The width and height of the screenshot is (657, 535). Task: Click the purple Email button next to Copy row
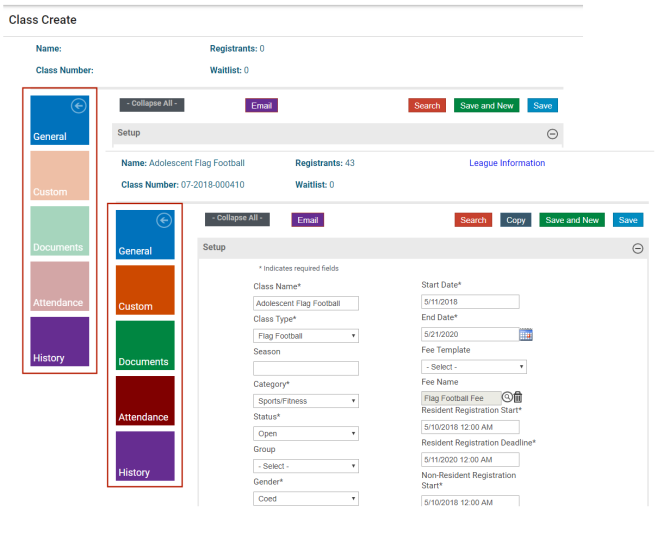[x=308, y=220]
